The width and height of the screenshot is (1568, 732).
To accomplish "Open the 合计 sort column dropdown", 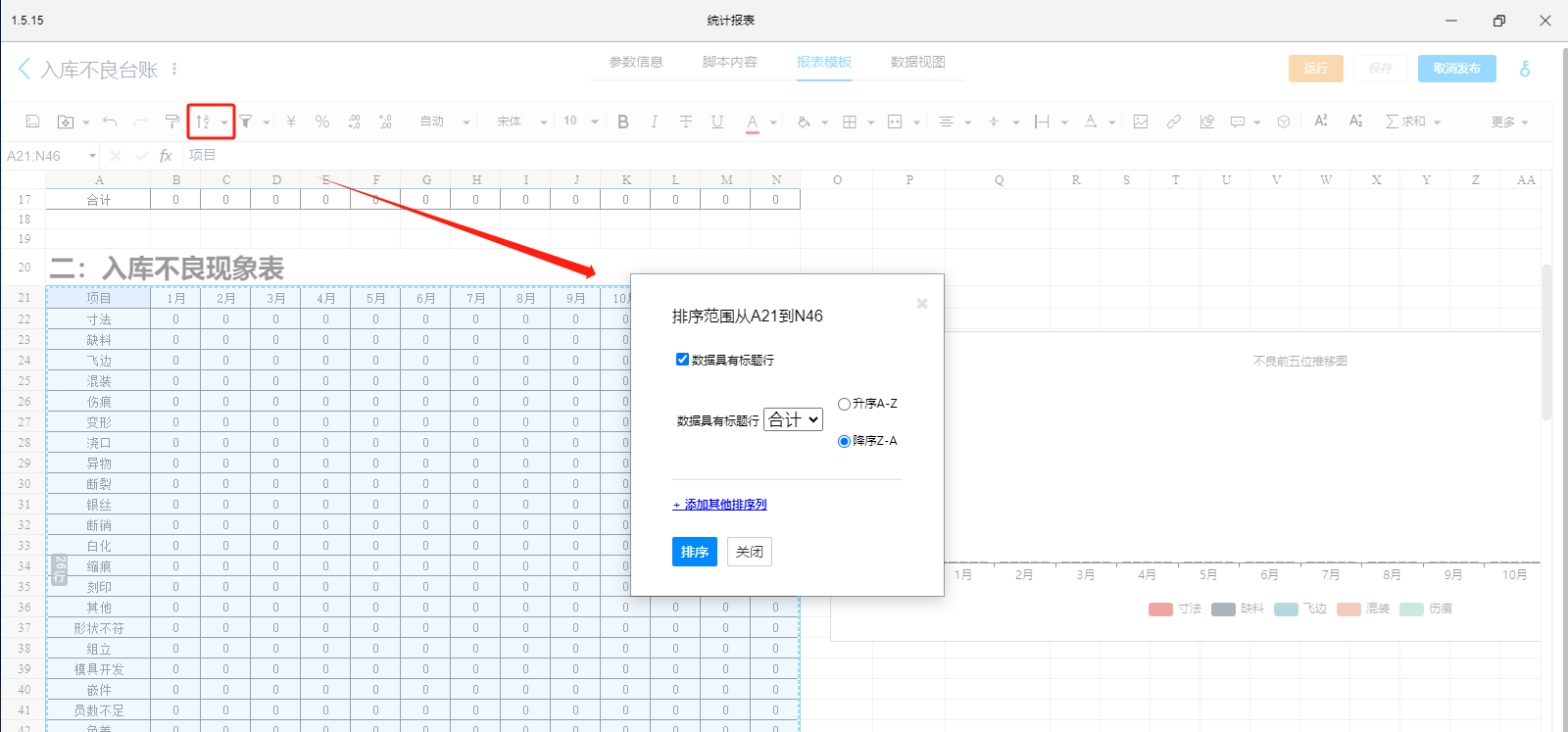I will pos(793,419).
